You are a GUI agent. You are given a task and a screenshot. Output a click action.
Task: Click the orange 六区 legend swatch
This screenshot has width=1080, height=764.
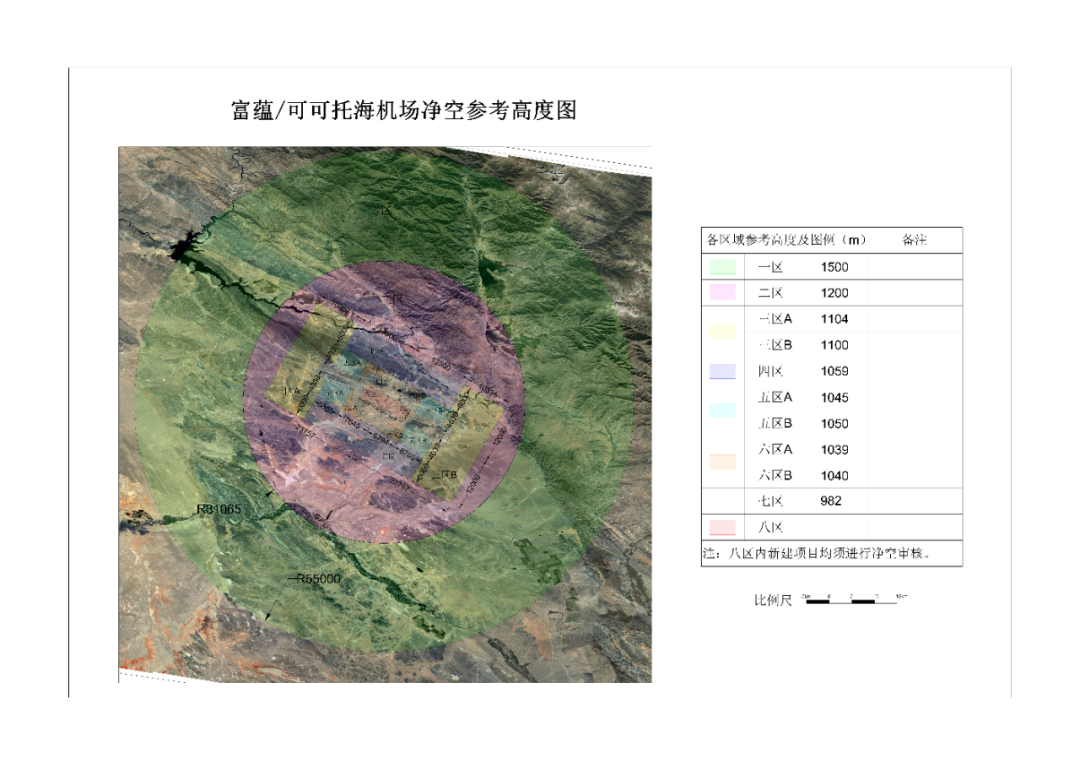click(x=721, y=462)
